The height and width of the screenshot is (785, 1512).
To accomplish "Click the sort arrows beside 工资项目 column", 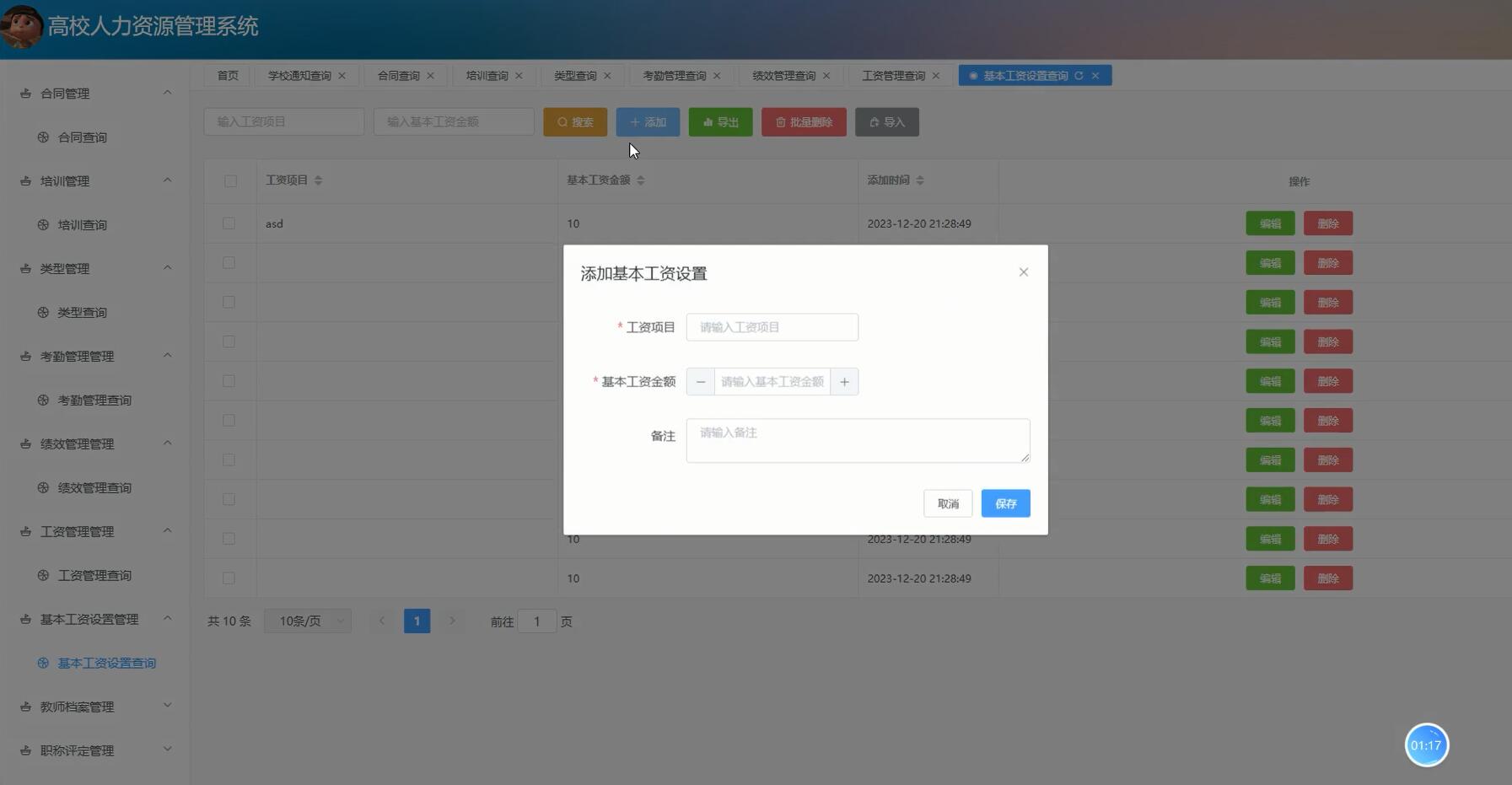I will tap(318, 180).
